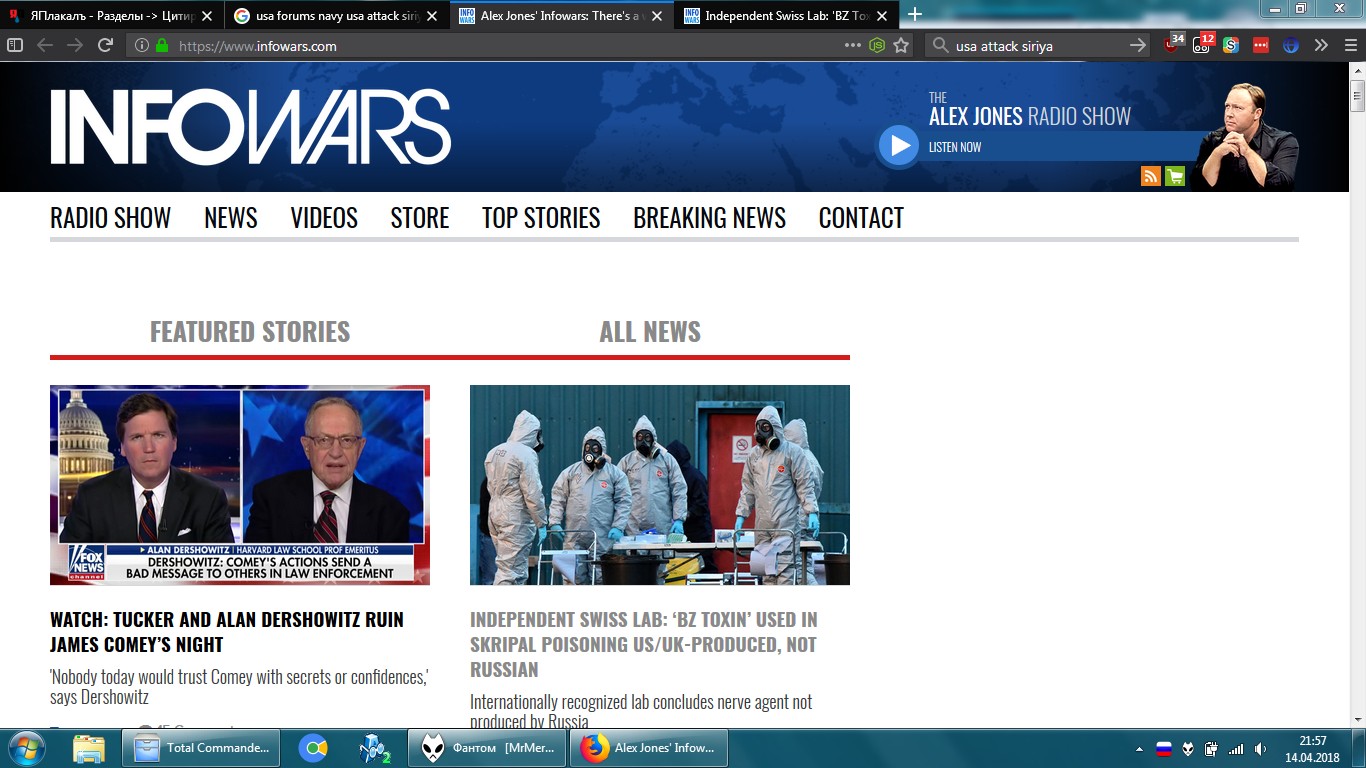Click the LISTEN NOW link
Screen dimensions: 1366x768
coord(955,147)
